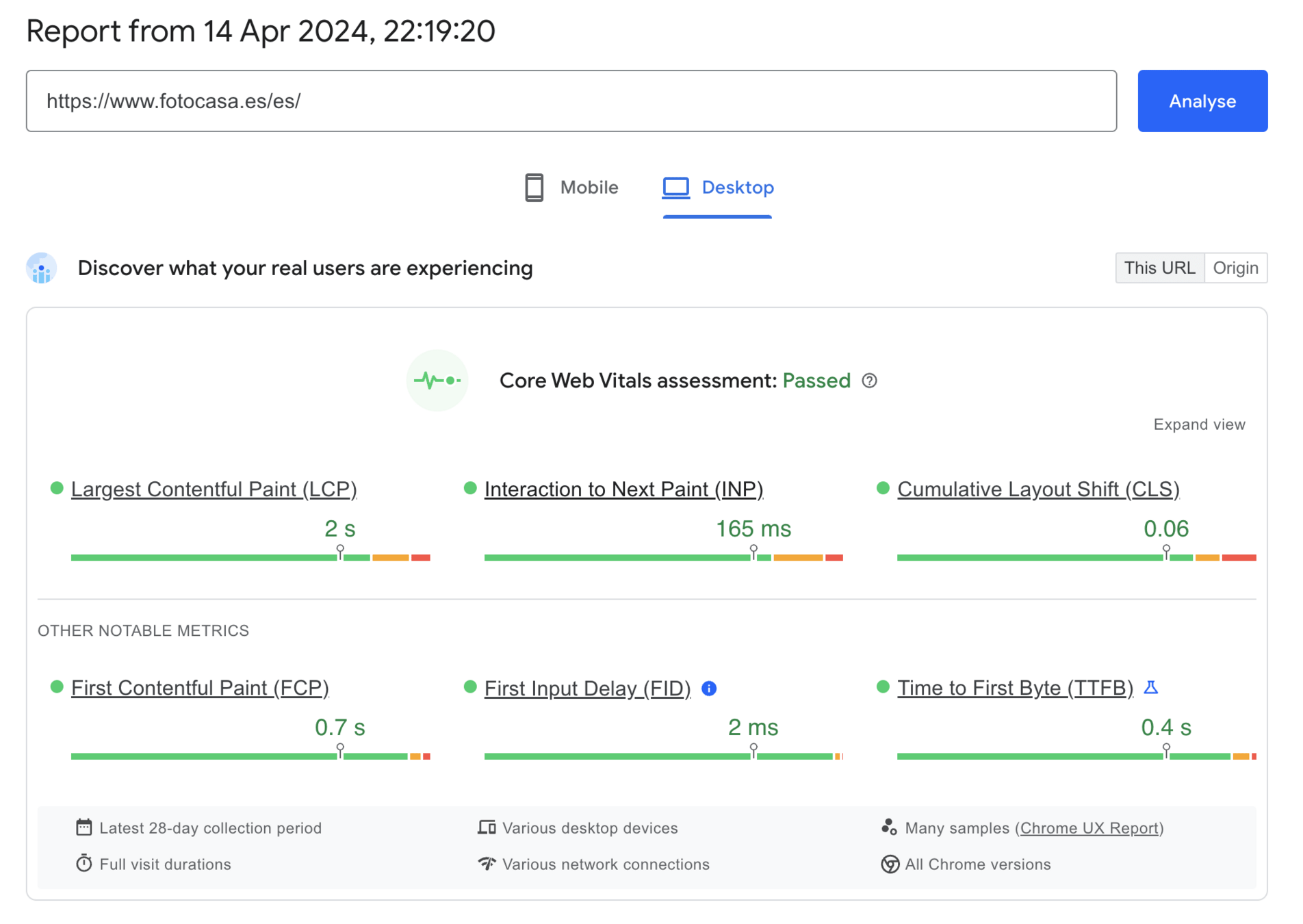Image resolution: width=1303 pixels, height=924 pixels.
Task: Click the TTFB experimental flask icon
Action: [x=1151, y=687]
